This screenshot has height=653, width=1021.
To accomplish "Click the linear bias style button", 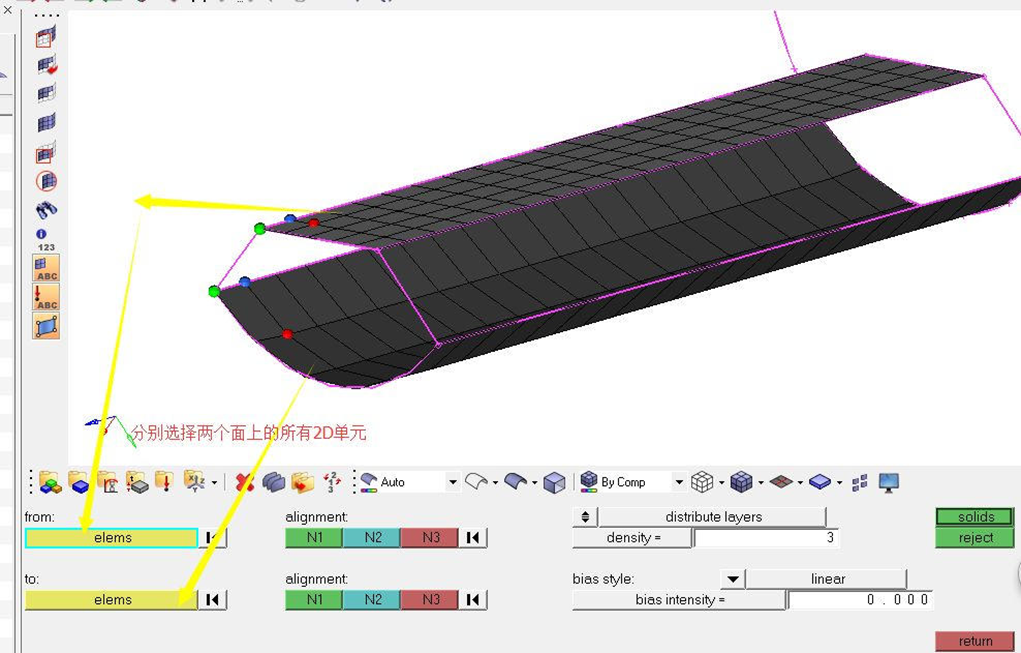I will coord(826,579).
